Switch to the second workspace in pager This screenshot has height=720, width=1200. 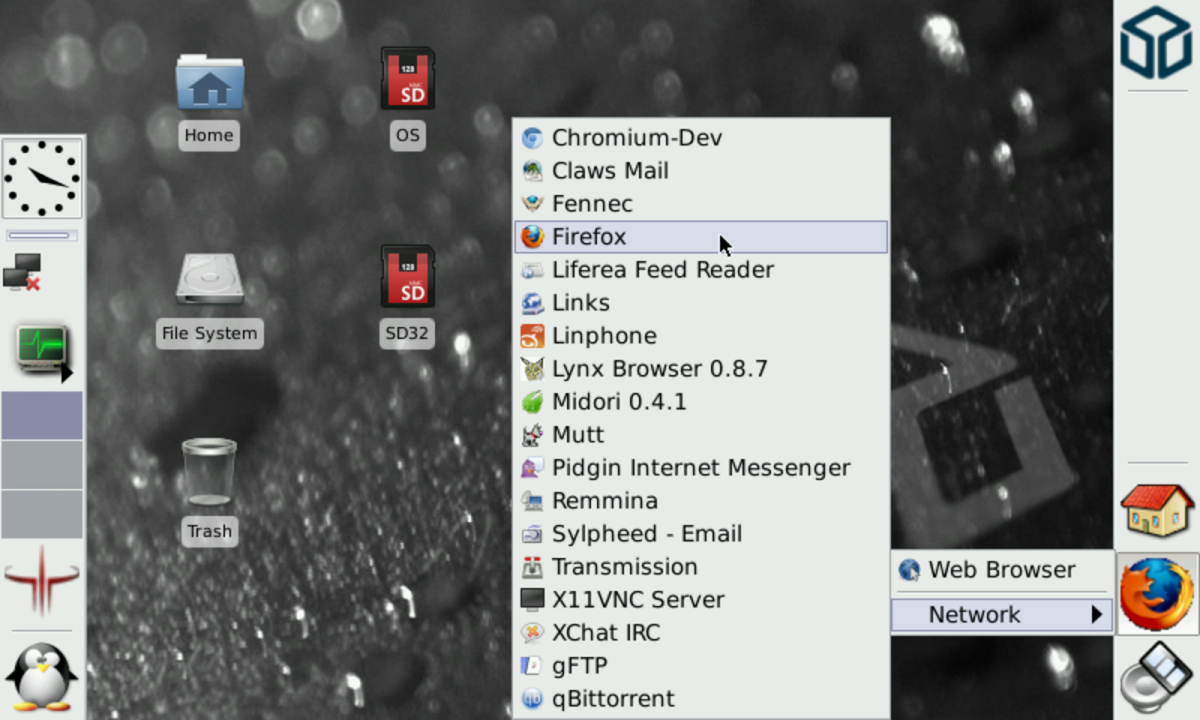[x=42, y=465]
